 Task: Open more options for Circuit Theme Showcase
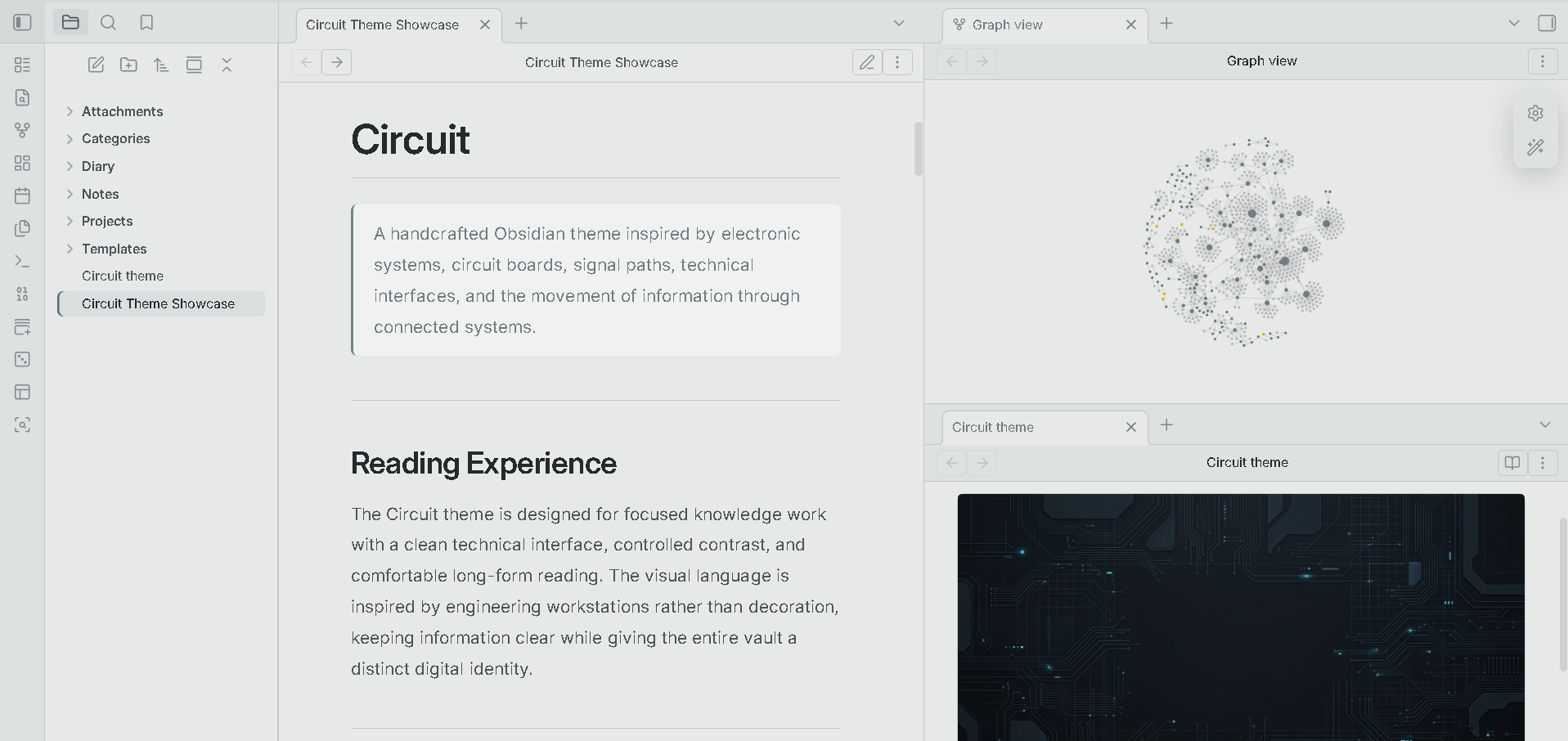pyautogui.click(x=897, y=62)
